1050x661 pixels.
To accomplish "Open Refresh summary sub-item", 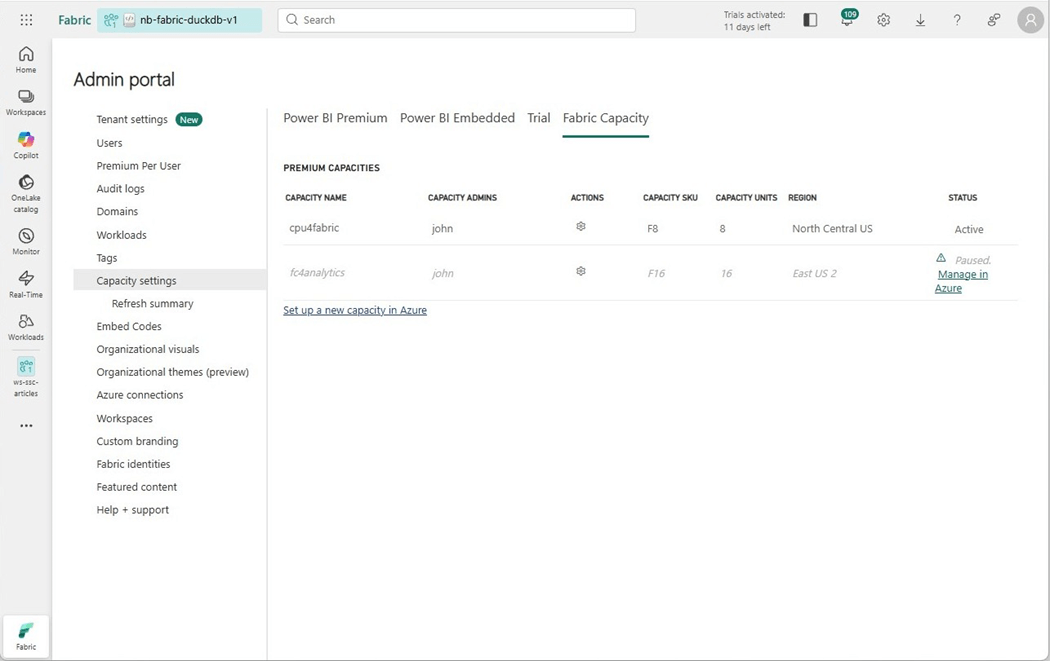I will point(153,303).
